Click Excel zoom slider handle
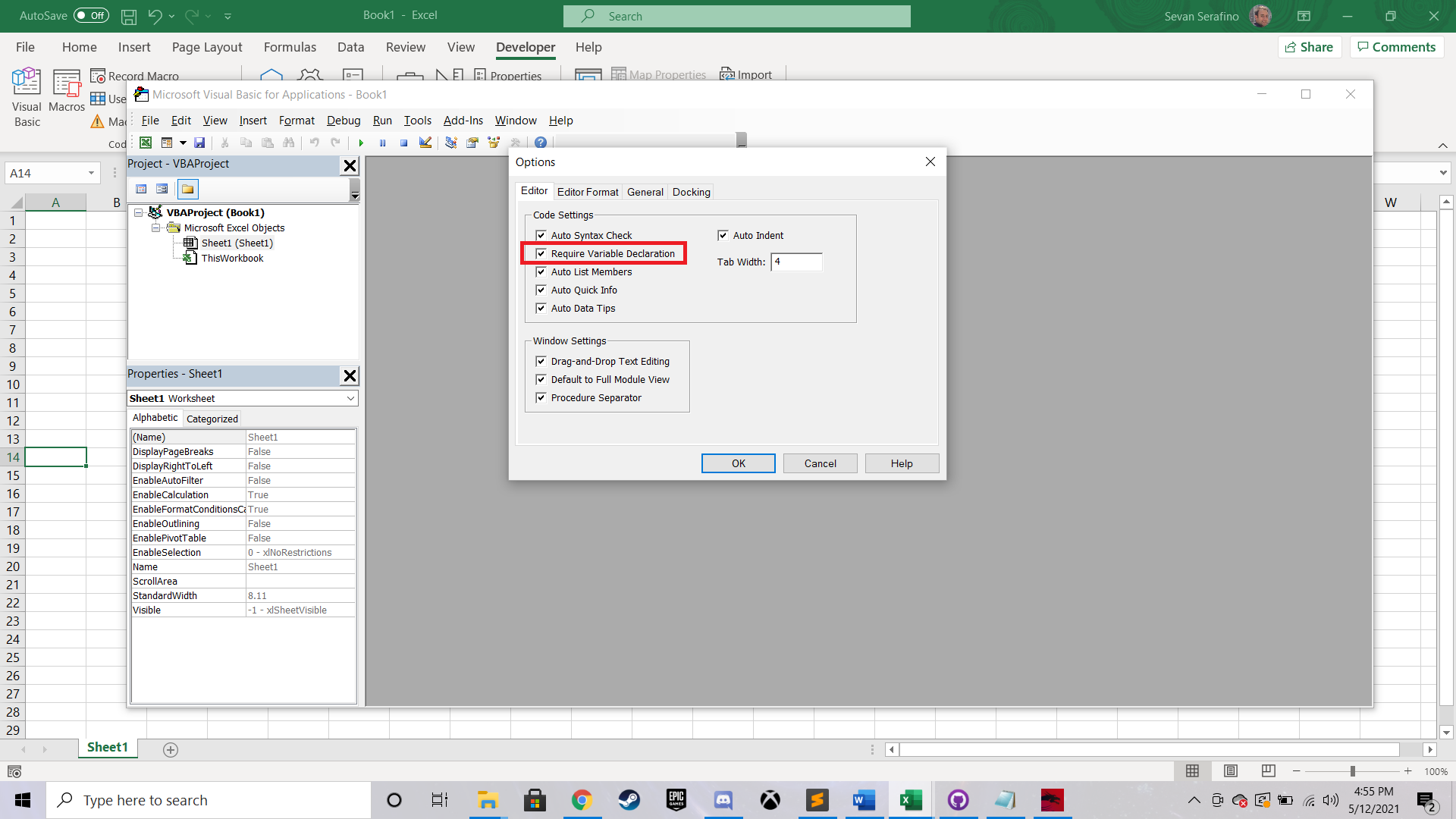The width and height of the screenshot is (1456, 819). click(x=1352, y=771)
